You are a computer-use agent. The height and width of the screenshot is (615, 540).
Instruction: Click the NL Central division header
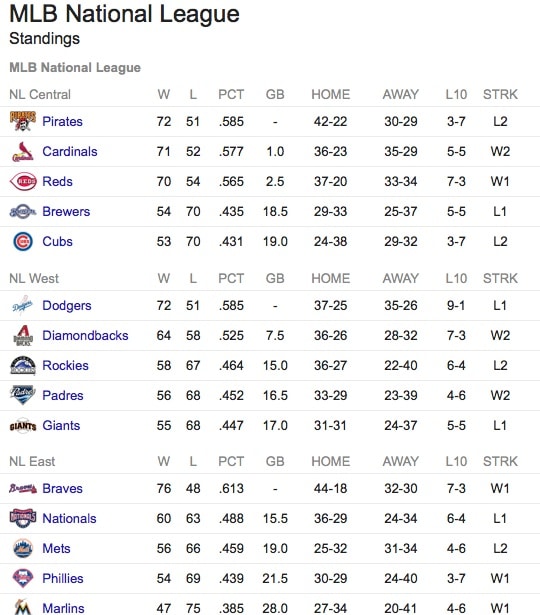coord(40,95)
